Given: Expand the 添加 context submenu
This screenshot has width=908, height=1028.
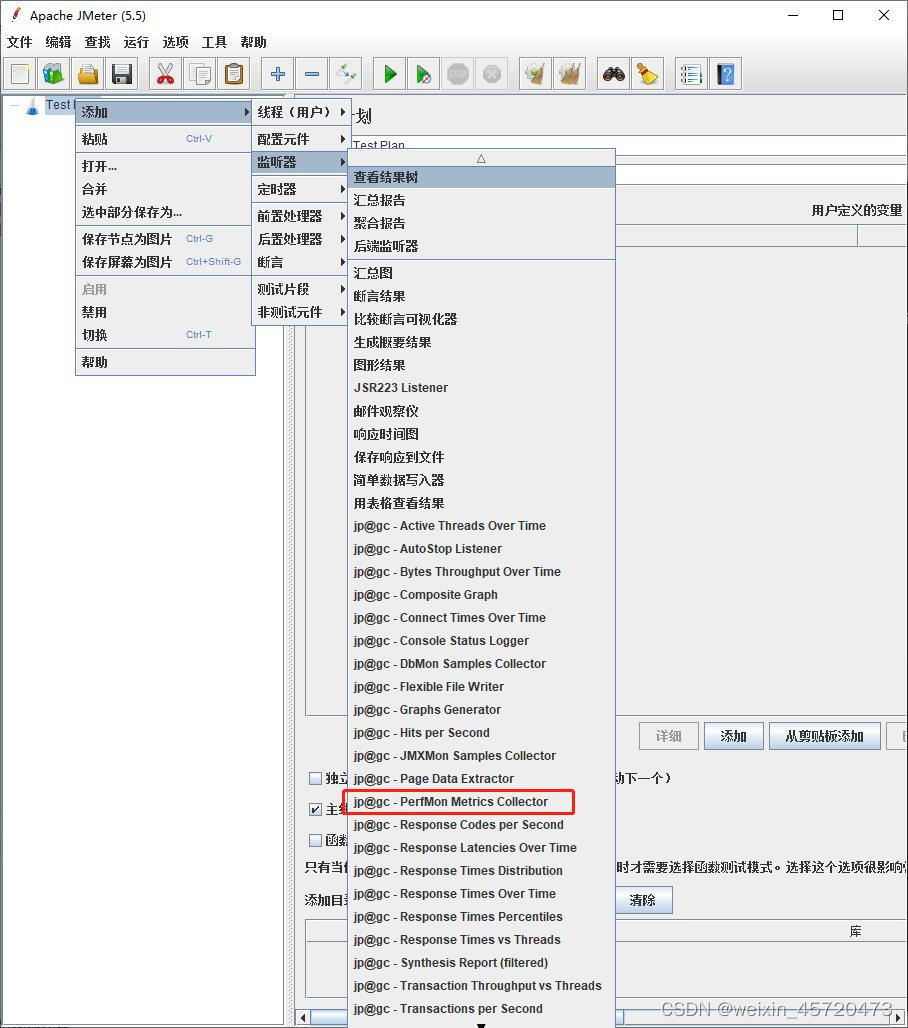Looking at the screenshot, I should [x=165, y=112].
